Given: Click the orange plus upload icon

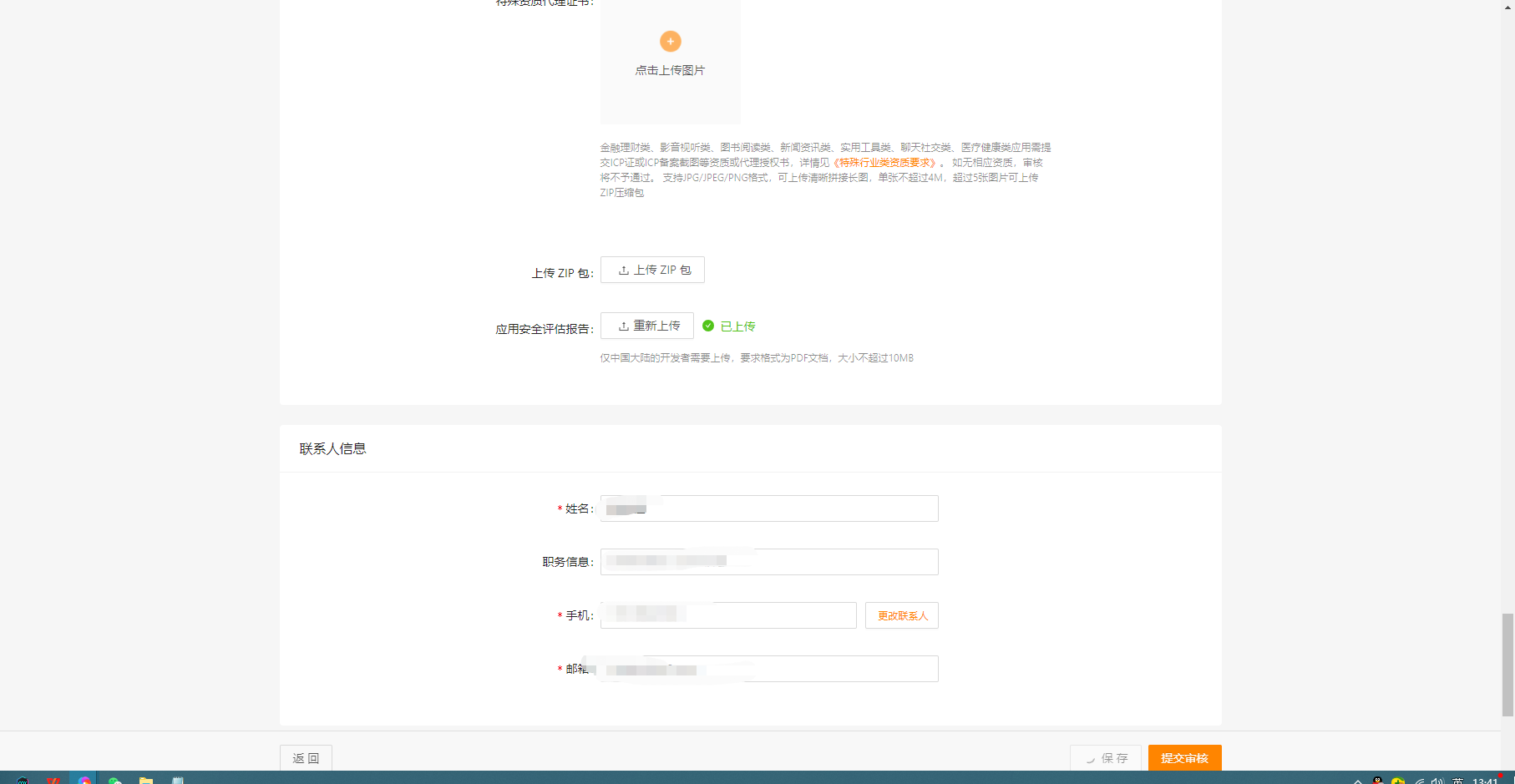Looking at the screenshot, I should (670, 41).
